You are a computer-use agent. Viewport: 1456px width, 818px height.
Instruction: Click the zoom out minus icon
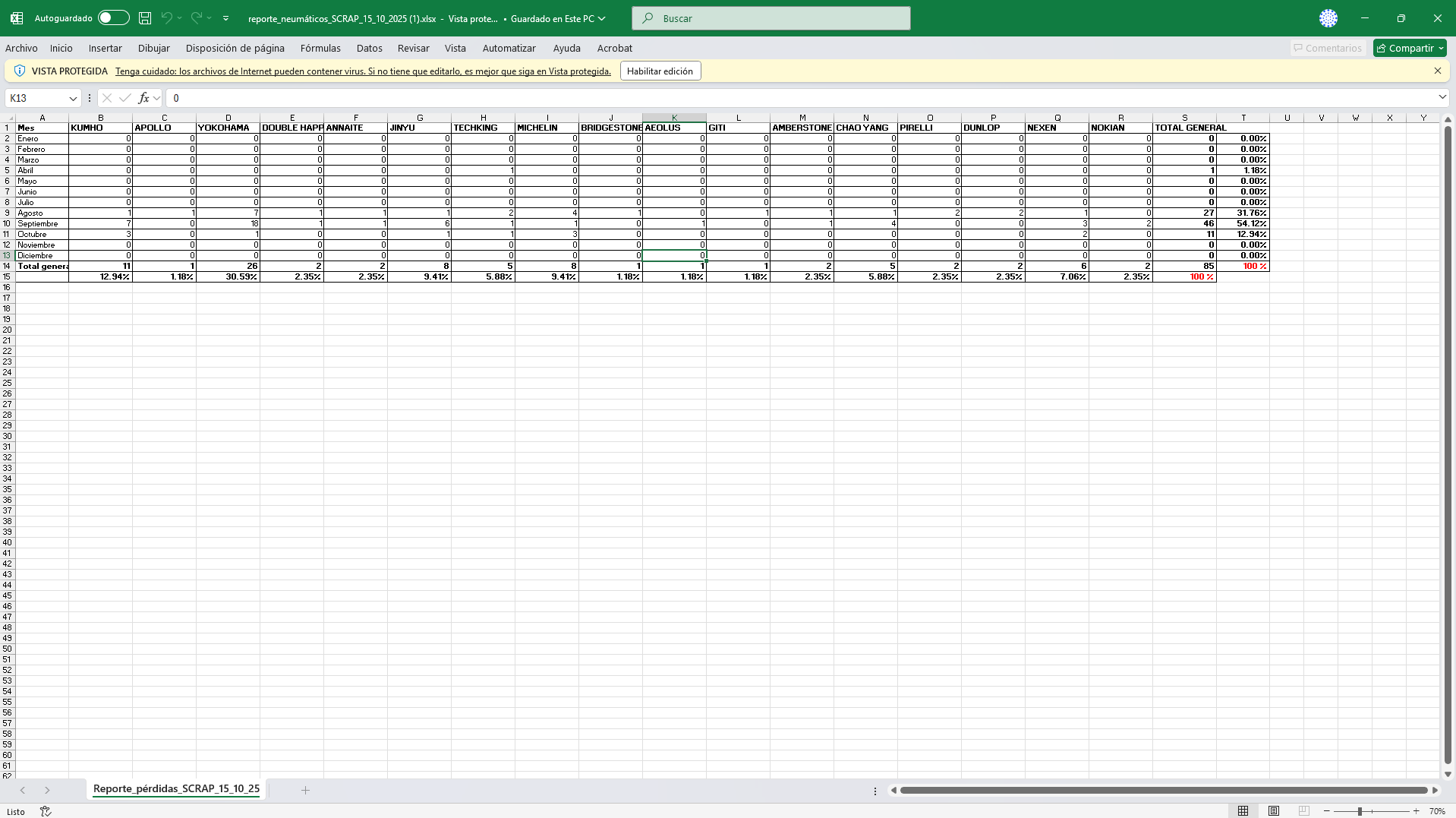click(1327, 811)
